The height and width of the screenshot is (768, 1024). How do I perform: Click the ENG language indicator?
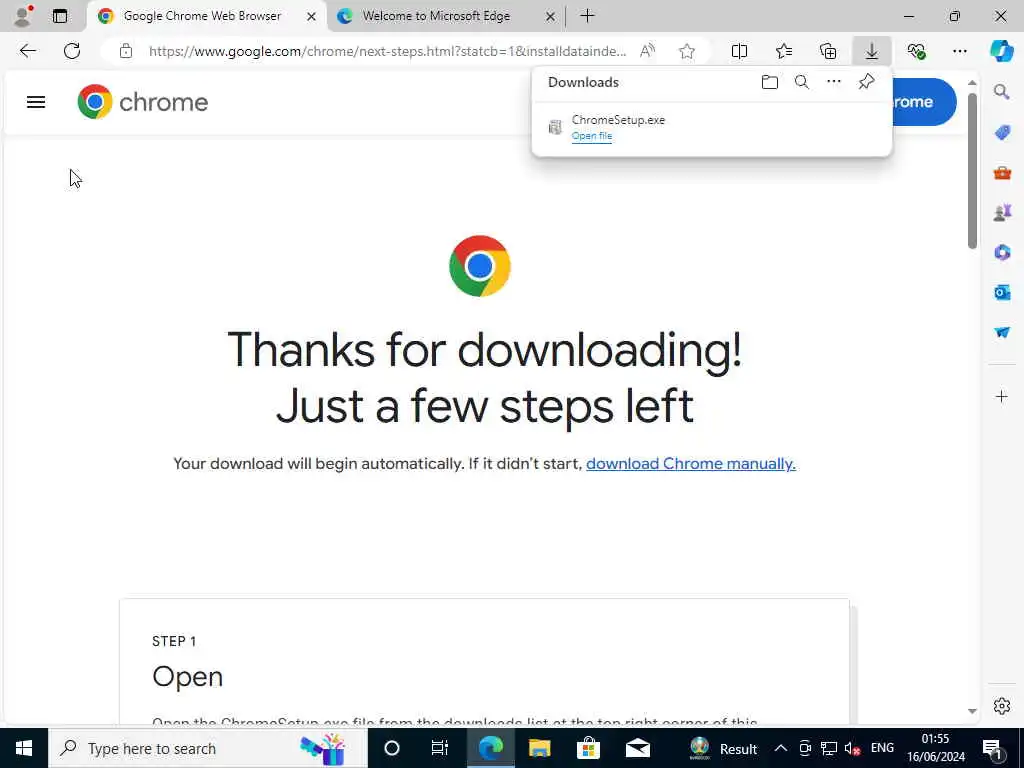point(882,748)
